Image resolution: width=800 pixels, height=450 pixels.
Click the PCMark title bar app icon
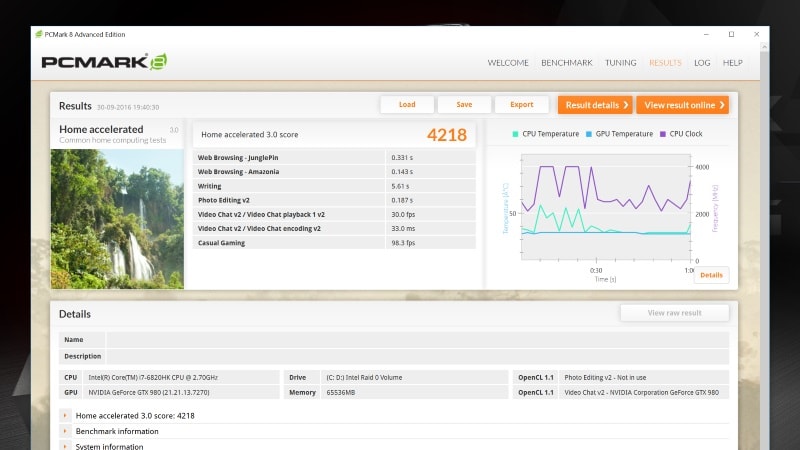click(x=39, y=34)
